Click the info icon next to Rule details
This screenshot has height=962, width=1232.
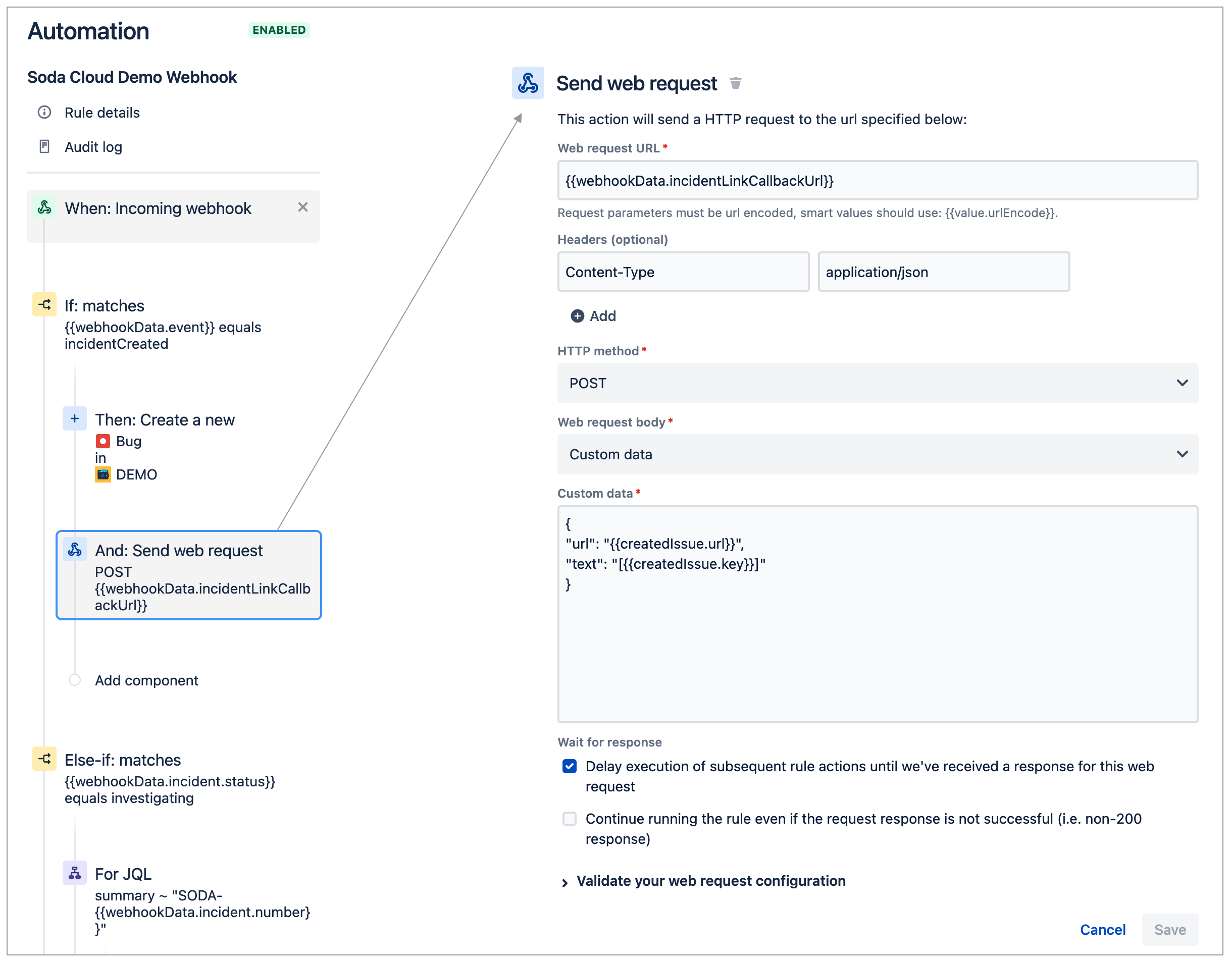(44, 112)
